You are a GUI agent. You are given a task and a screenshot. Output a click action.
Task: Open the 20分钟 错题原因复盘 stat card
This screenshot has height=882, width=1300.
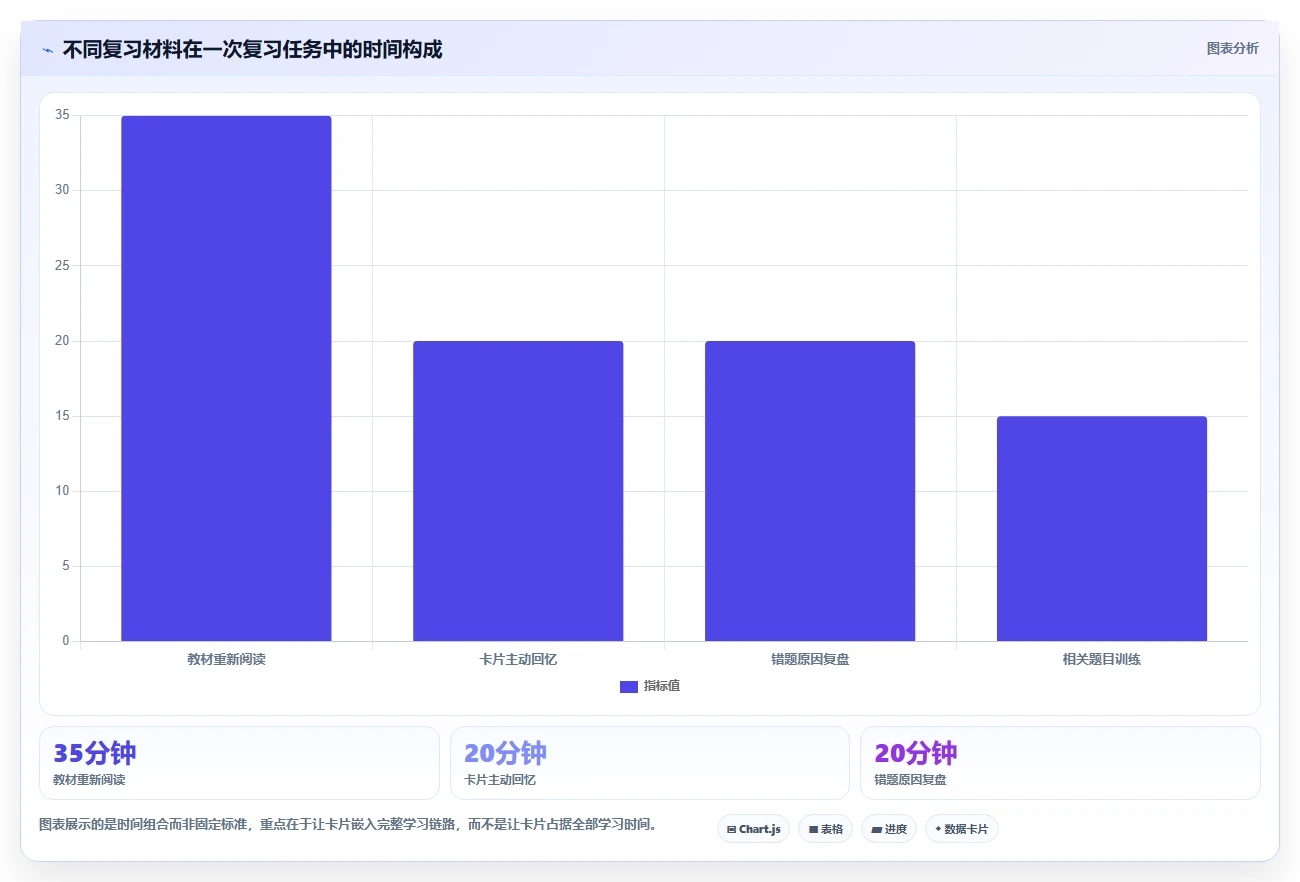[x=1060, y=763]
